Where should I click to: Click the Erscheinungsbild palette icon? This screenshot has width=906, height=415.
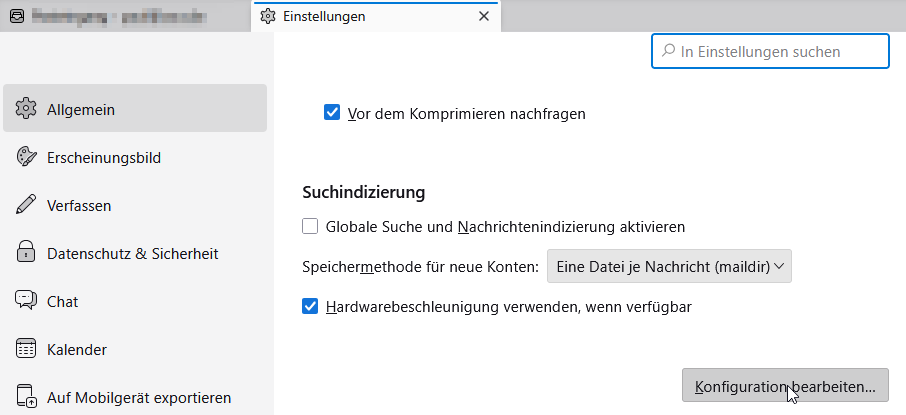point(27,157)
